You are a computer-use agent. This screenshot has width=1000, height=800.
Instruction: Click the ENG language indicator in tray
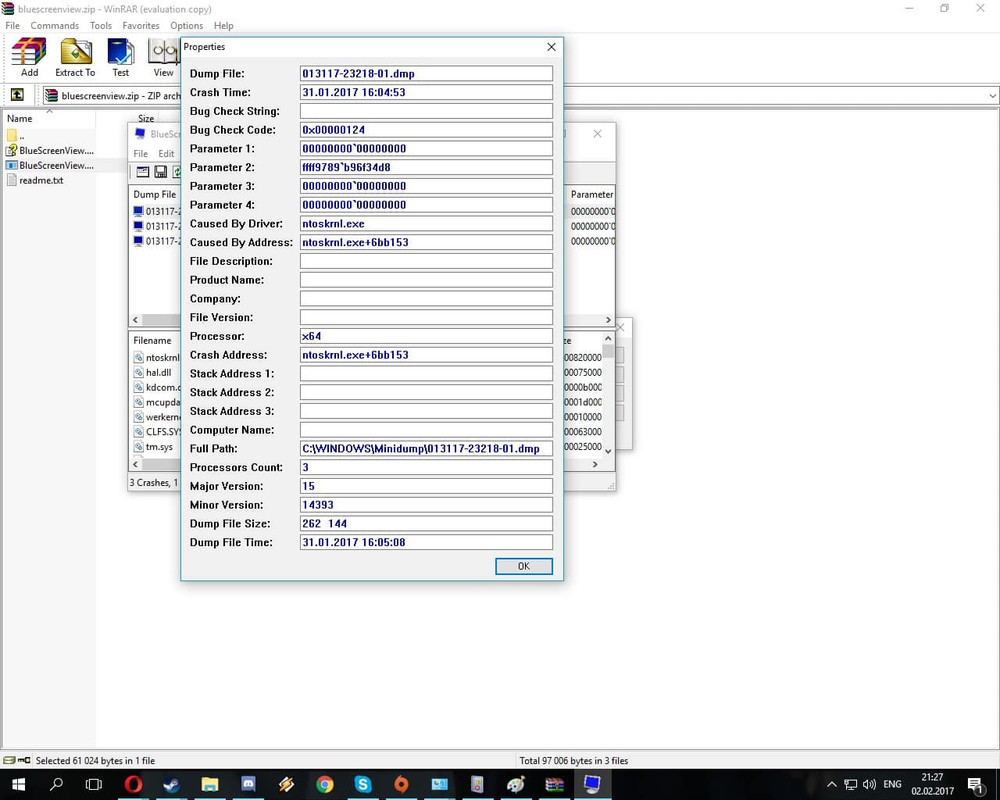click(x=892, y=784)
